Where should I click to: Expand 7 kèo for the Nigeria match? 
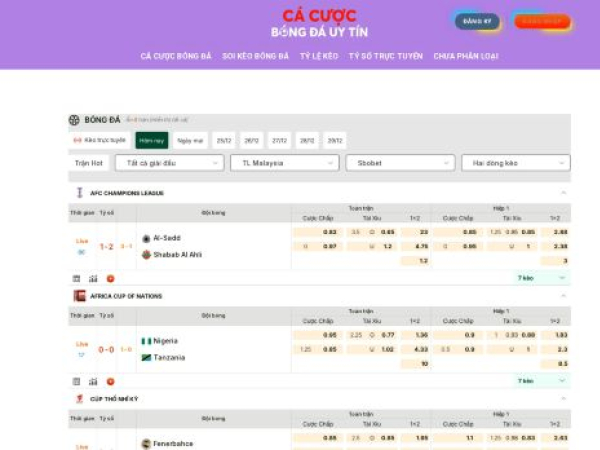(x=541, y=381)
